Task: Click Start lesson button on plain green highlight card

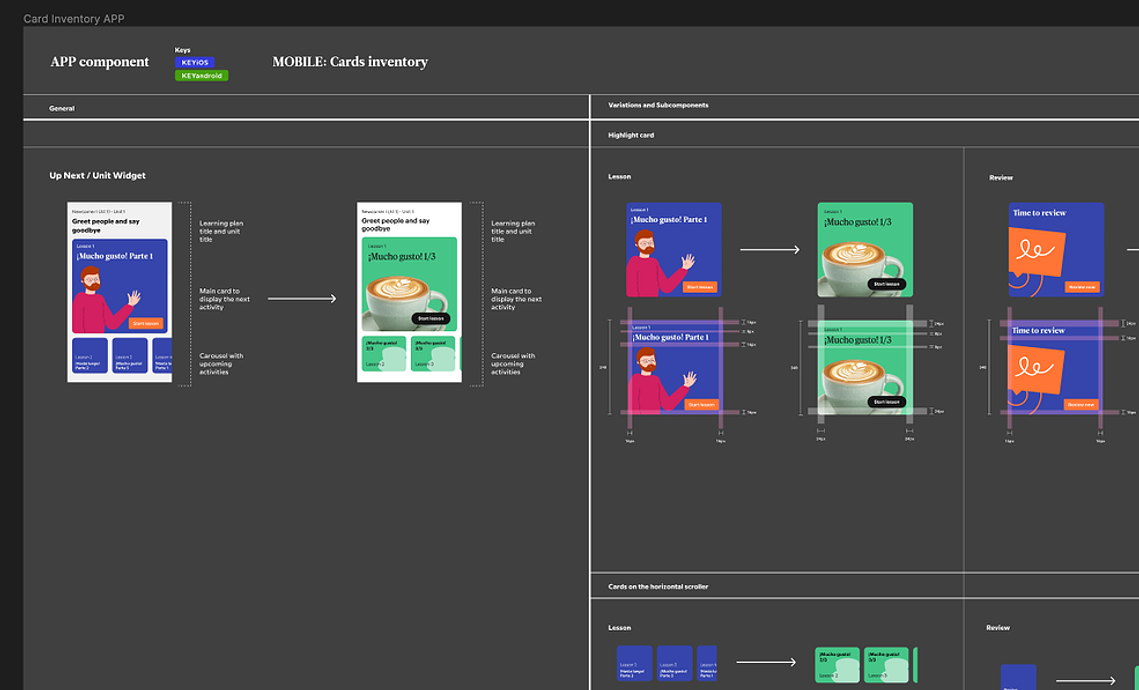Action: (886, 284)
